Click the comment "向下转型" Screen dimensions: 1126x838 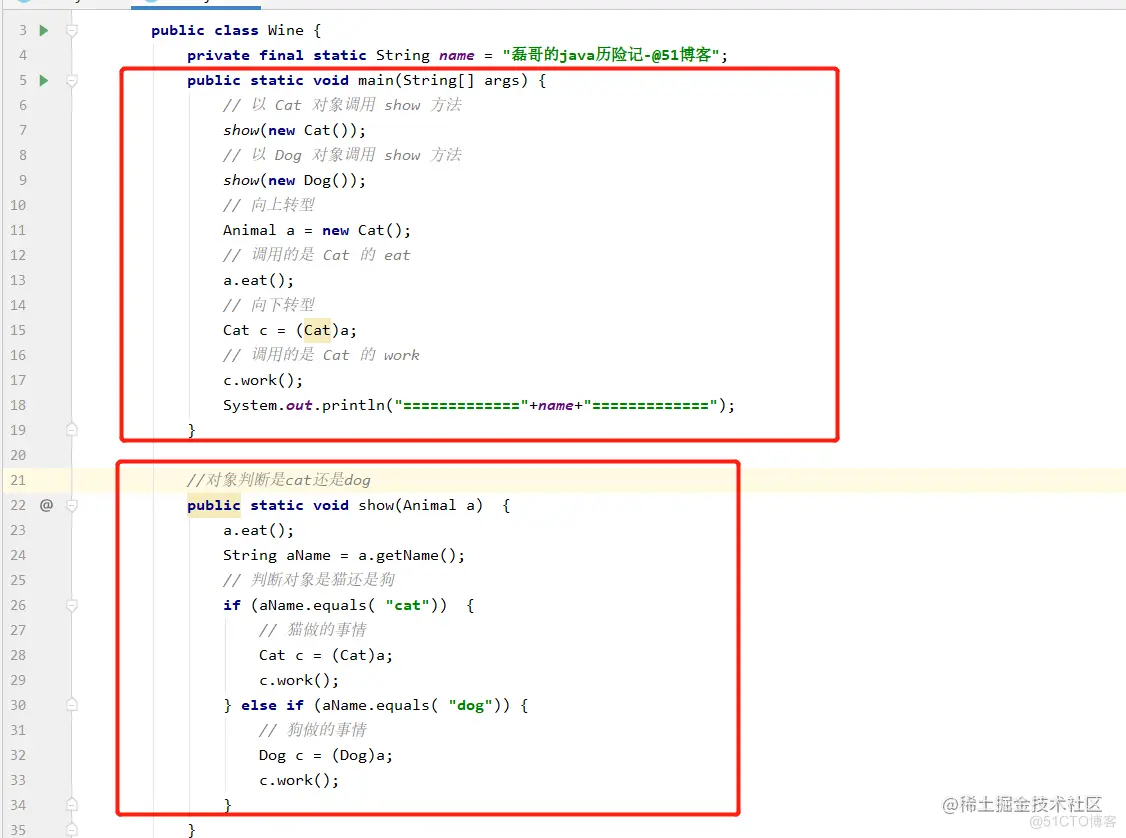[269, 305]
